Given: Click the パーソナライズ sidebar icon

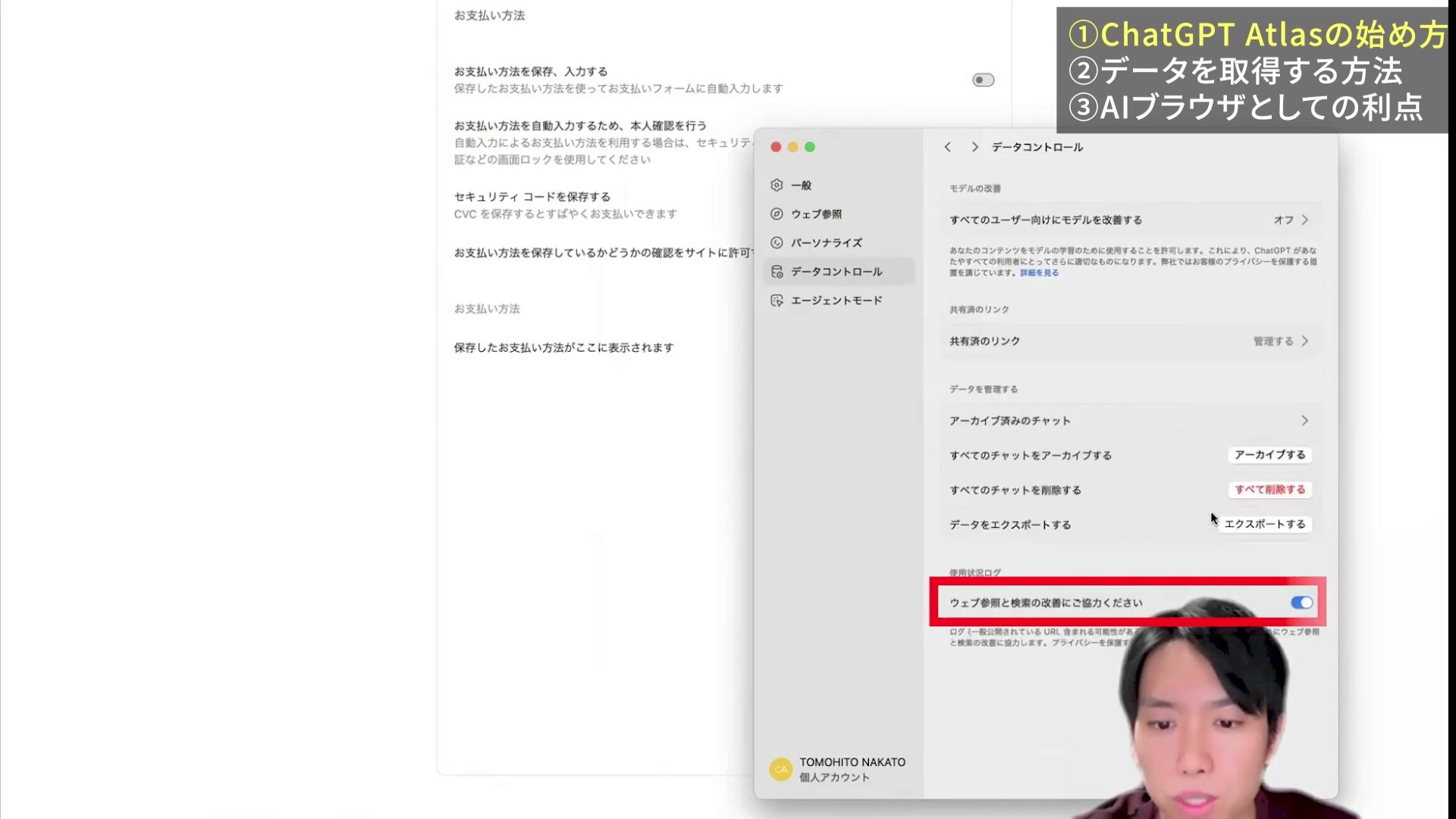Looking at the screenshot, I should tap(777, 243).
